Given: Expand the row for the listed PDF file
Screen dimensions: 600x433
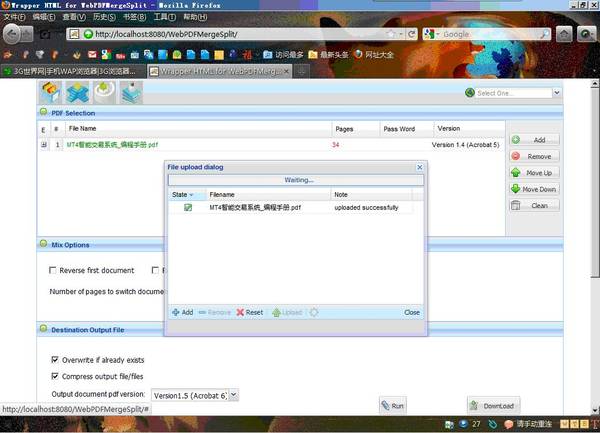Looking at the screenshot, I should click(43, 146).
